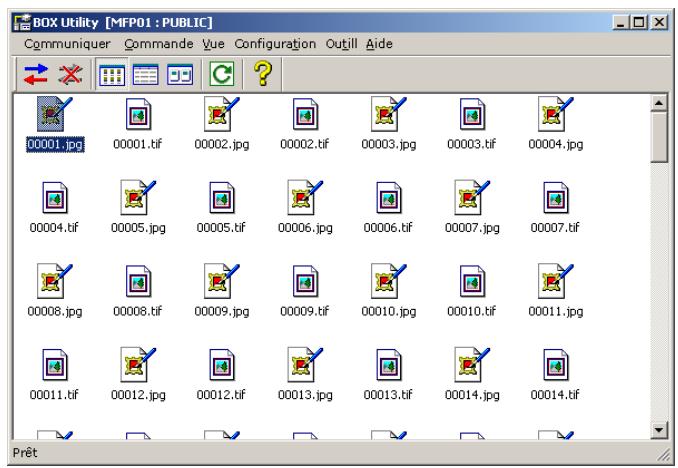
Task: Select the 00003.jpg file icon
Action: [388, 114]
